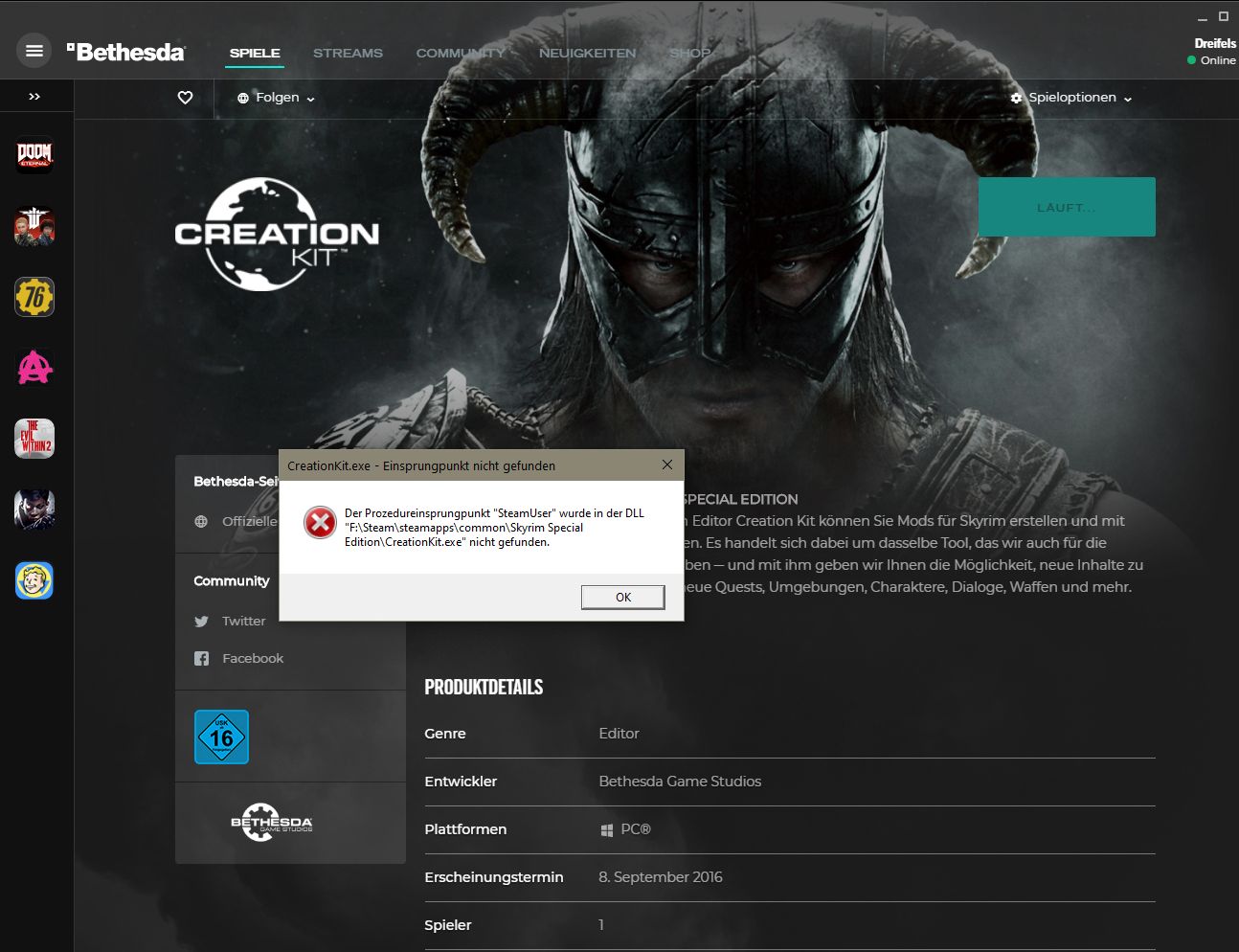
Task: Expand the sidebar with double chevron
Action: 34,97
